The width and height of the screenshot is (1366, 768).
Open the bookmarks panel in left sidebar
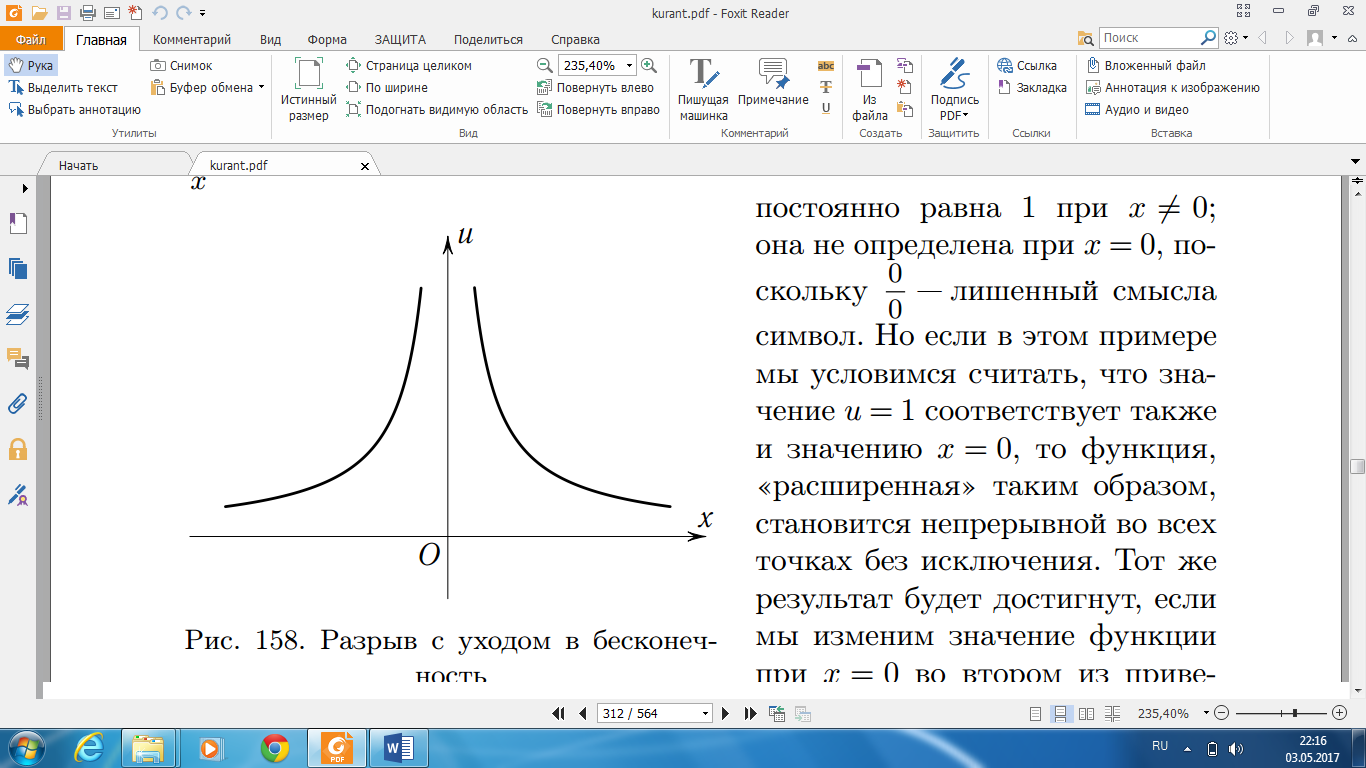point(17,224)
